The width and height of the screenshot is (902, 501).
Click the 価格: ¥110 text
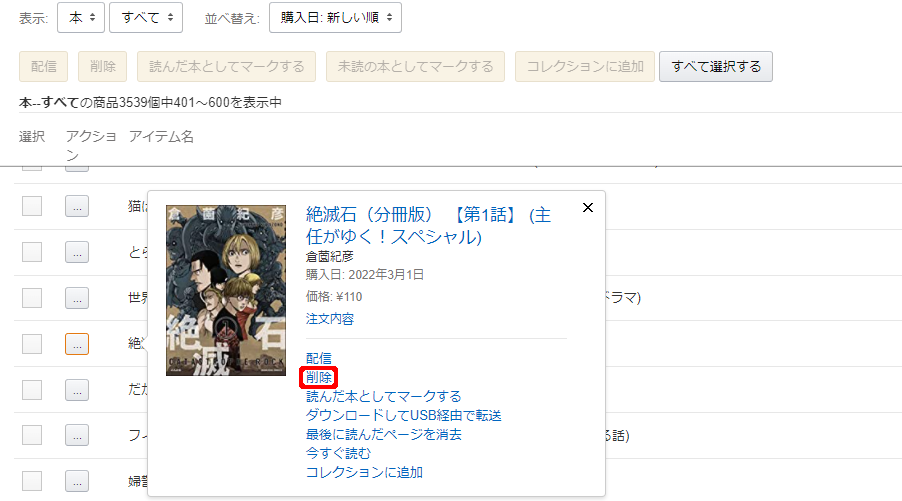click(334, 297)
